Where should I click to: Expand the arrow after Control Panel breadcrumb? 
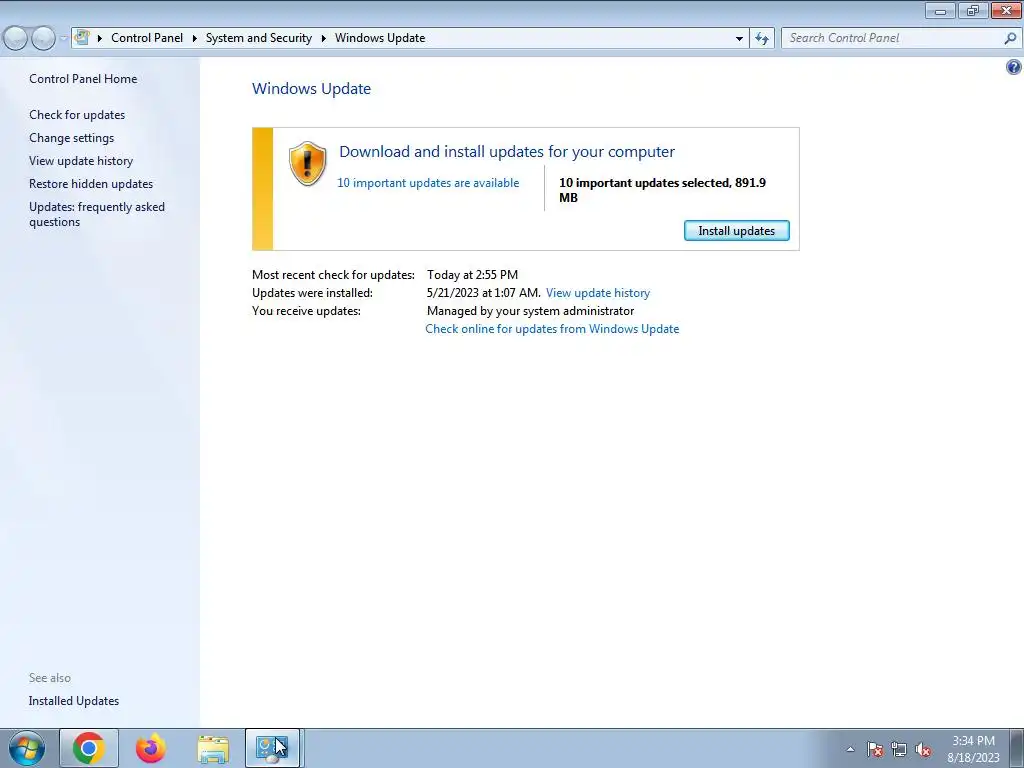(195, 38)
